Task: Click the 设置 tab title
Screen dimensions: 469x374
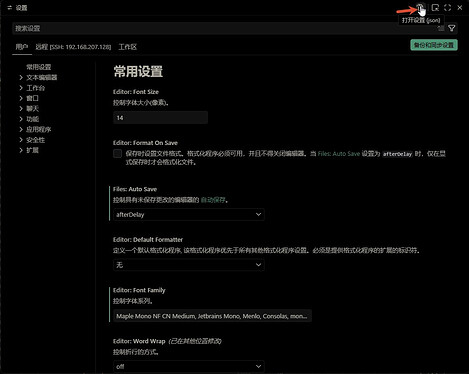Action: click(21, 8)
